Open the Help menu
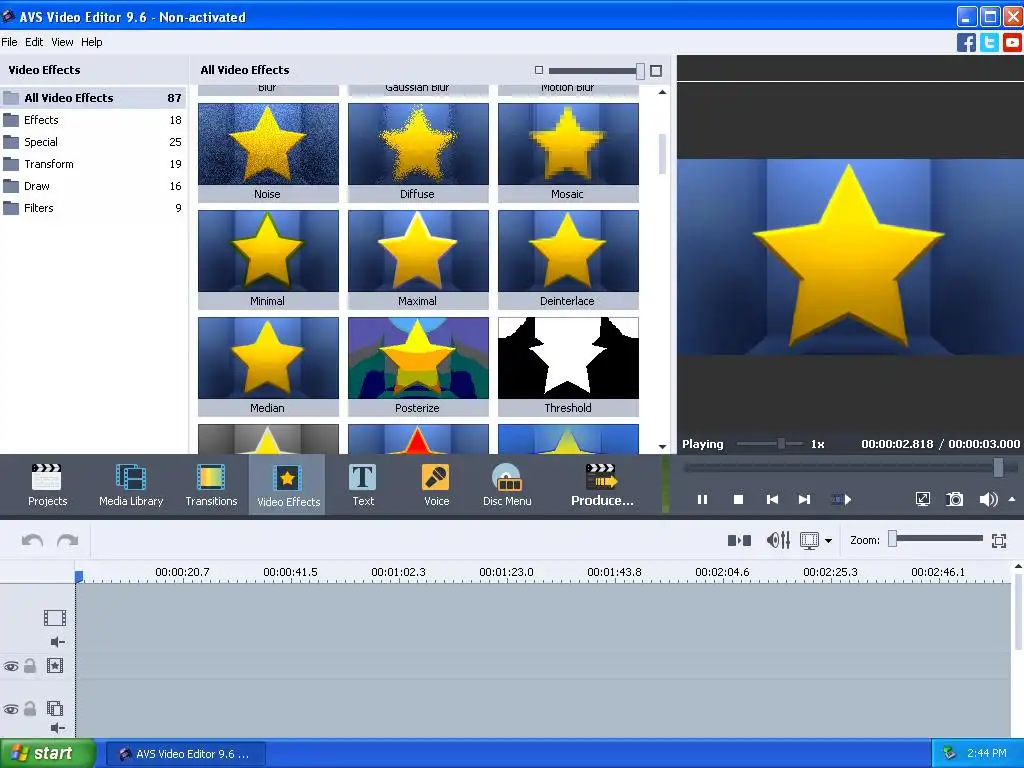Viewport: 1024px width, 768px height. point(91,42)
